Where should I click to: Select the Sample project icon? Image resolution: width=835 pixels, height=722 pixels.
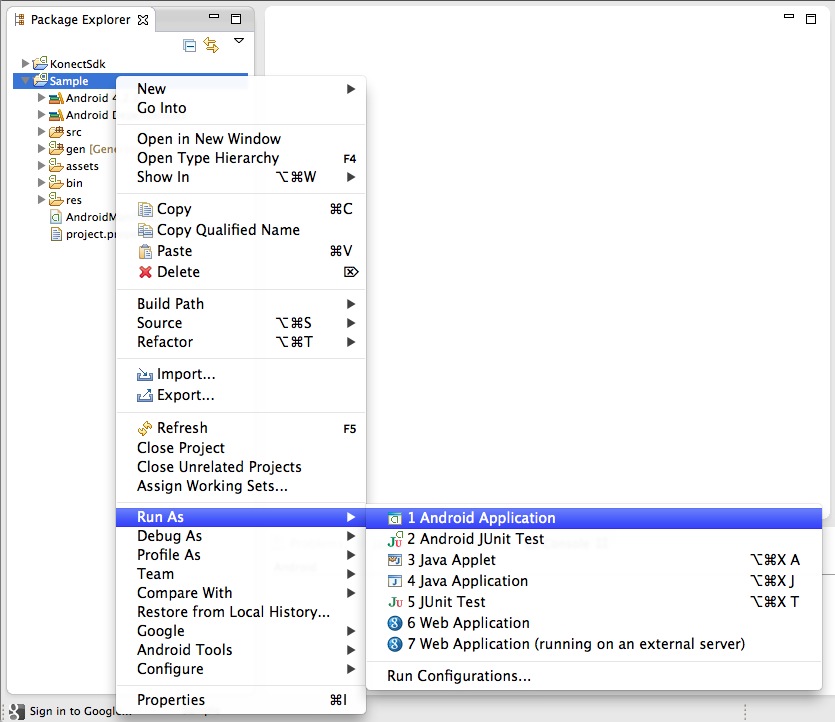40,80
